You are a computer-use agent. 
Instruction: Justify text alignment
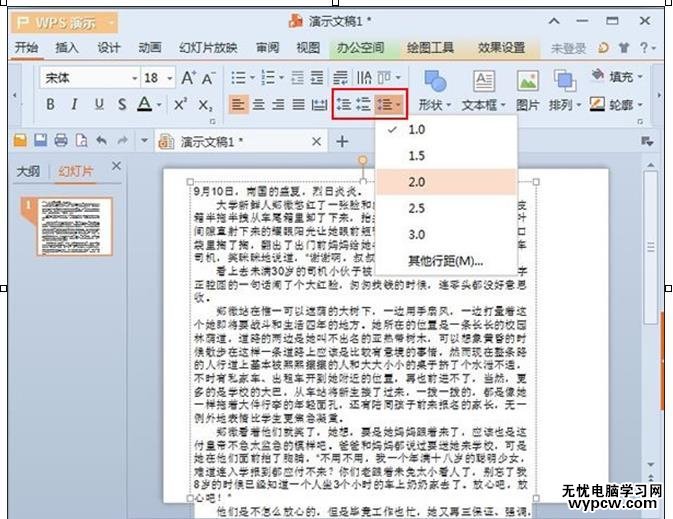pos(299,104)
